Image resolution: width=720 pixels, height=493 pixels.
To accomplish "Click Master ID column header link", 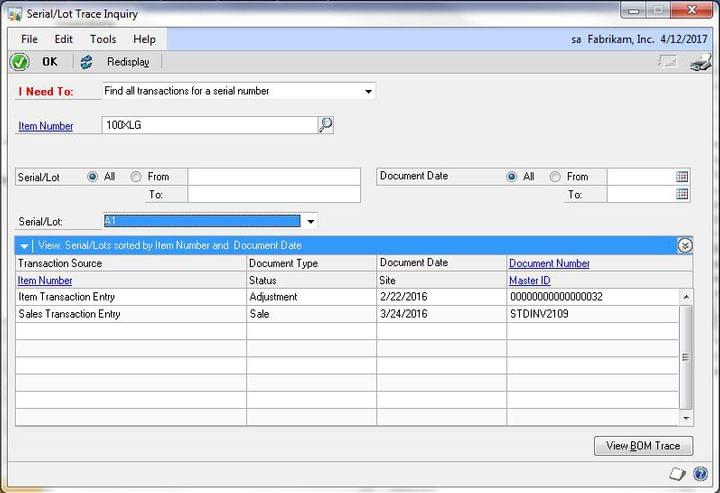I will (x=529, y=280).
